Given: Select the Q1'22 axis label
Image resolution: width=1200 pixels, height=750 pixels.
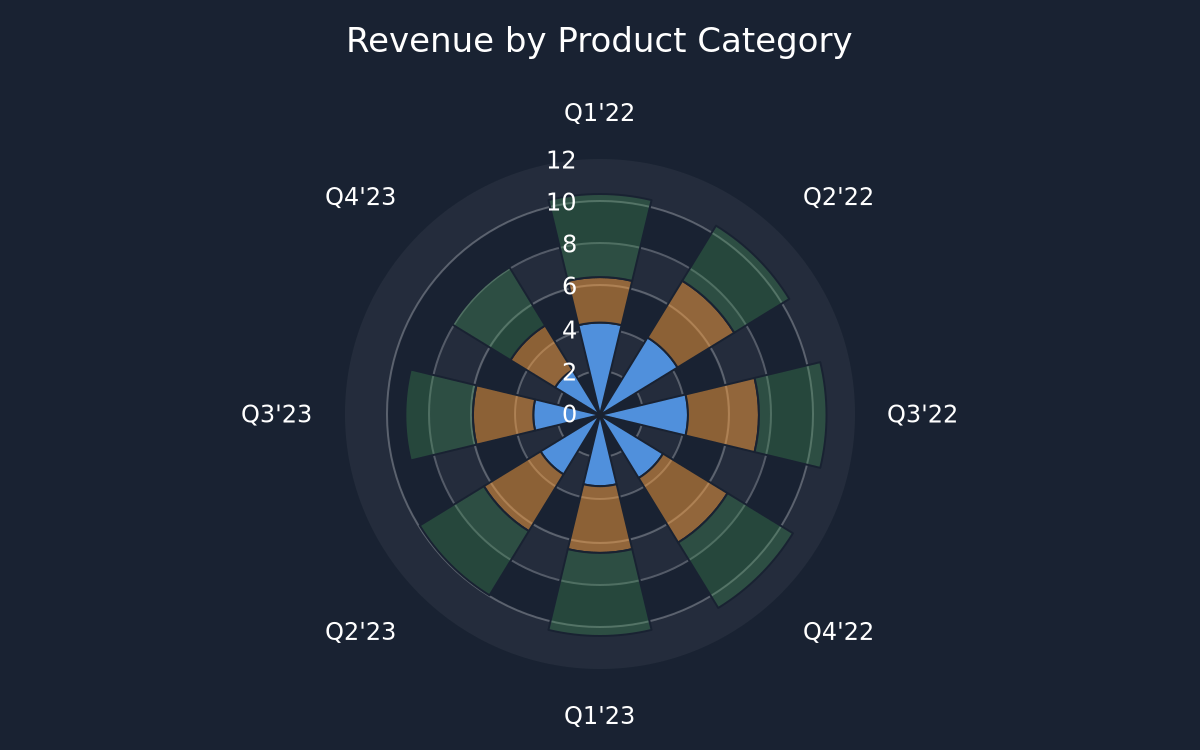Looking at the screenshot, I should (599, 113).
